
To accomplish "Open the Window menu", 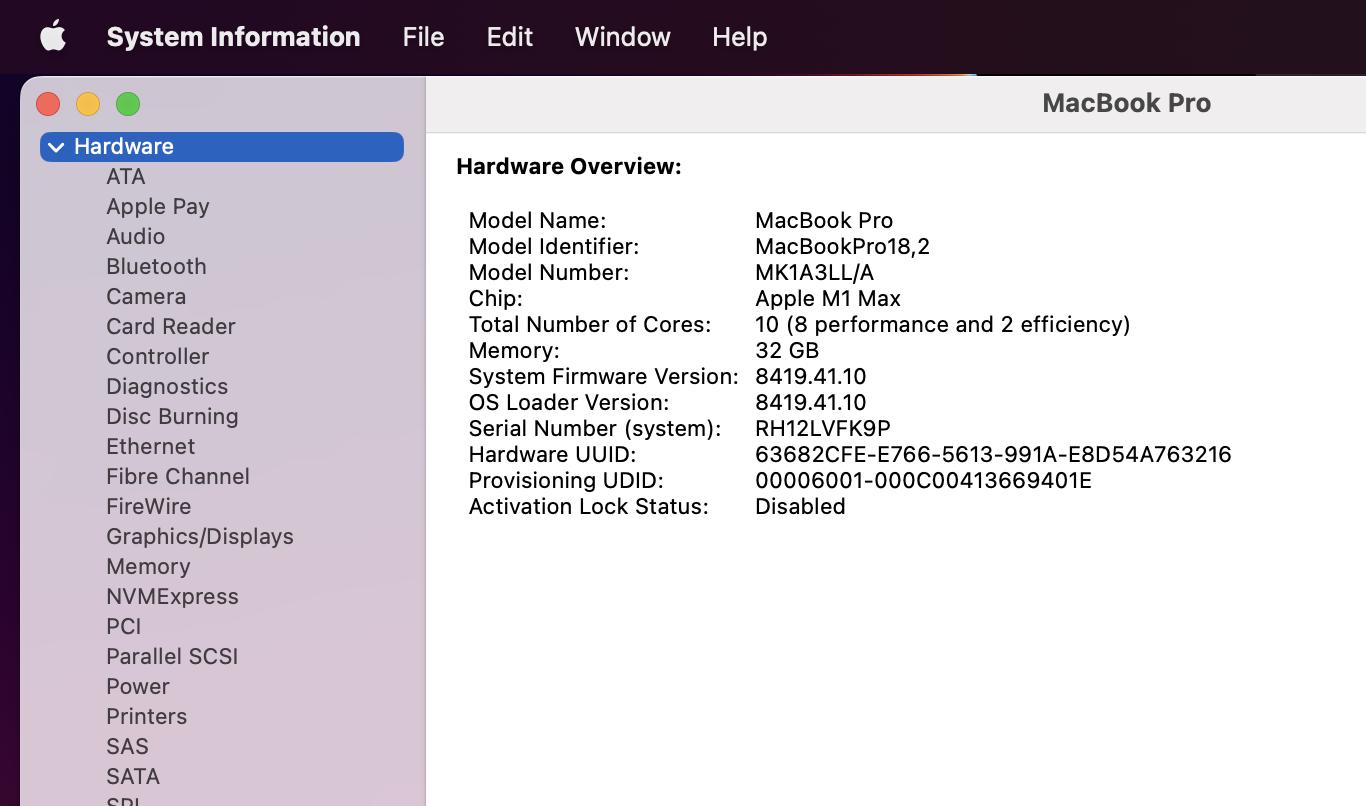I will pos(622,37).
